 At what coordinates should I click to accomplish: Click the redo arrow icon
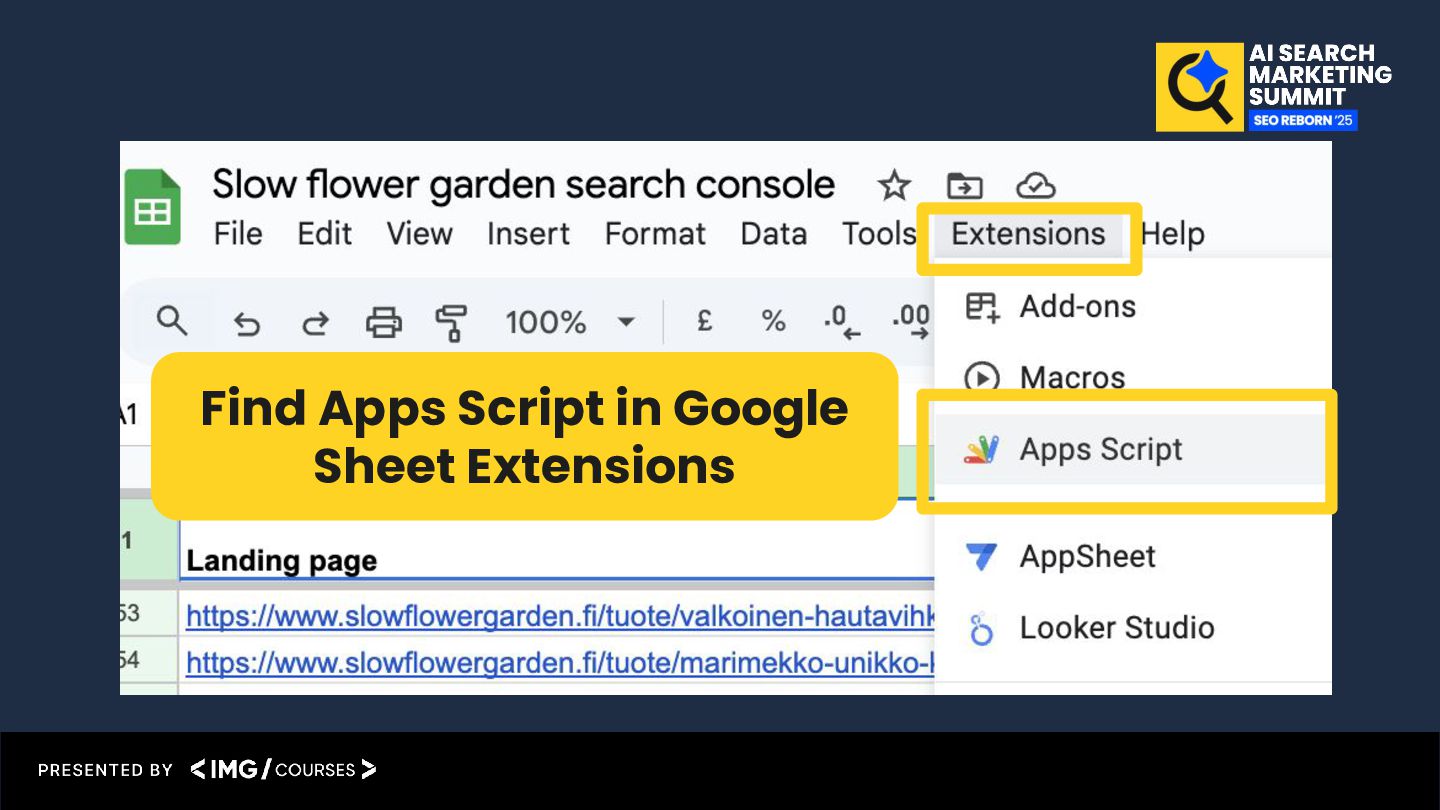[x=315, y=323]
